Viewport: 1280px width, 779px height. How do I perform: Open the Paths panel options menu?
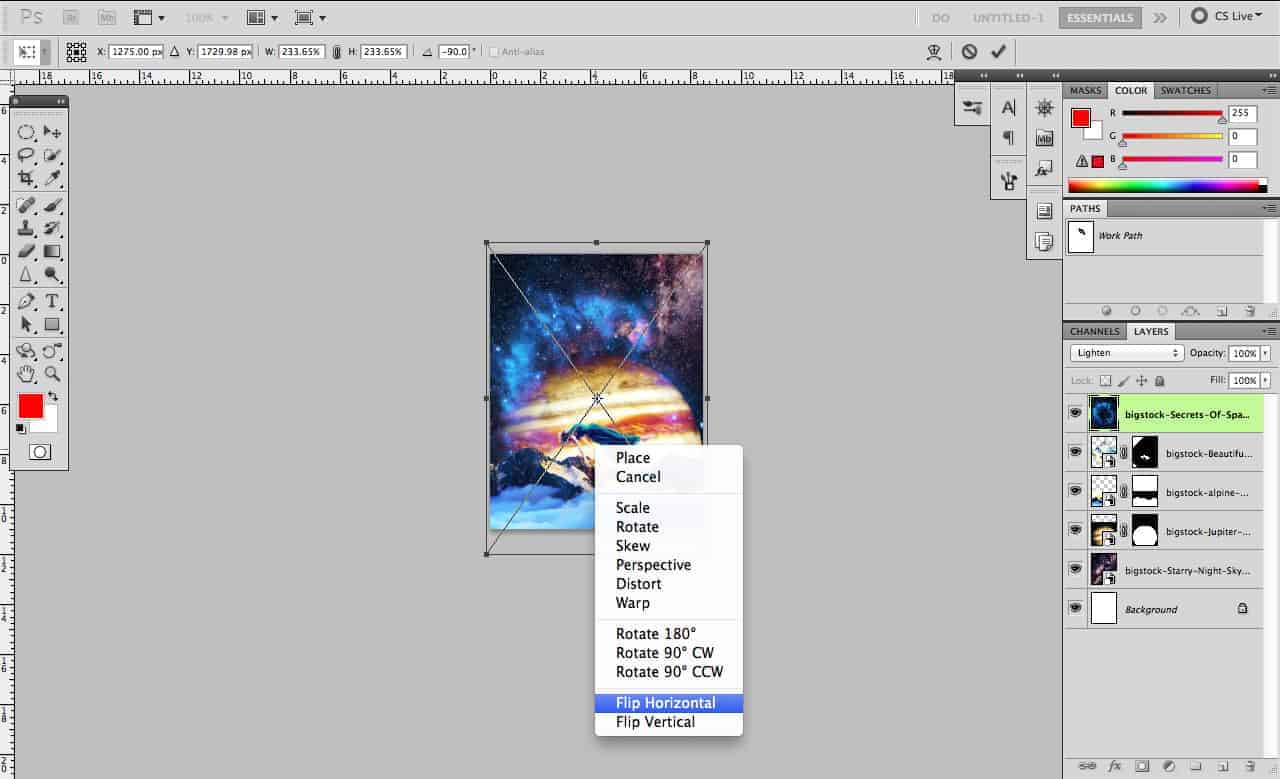click(x=1268, y=209)
